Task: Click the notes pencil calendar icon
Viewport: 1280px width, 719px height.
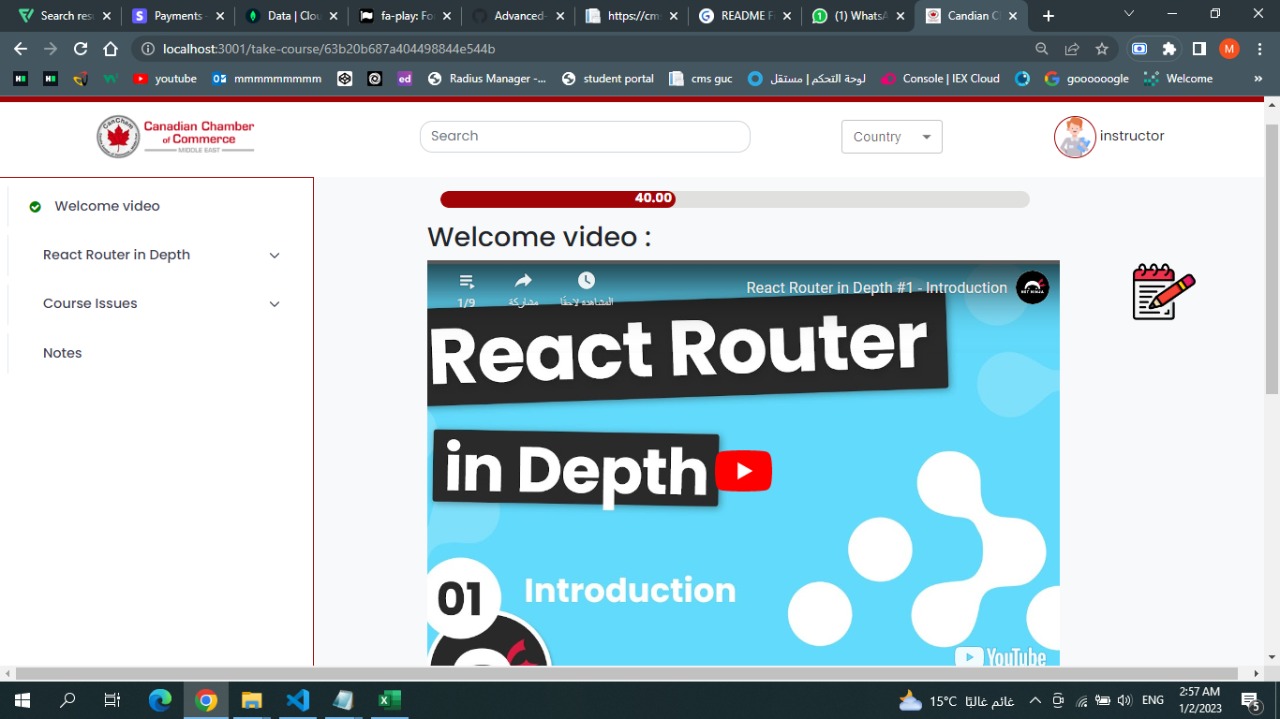Action: coord(1163,292)
